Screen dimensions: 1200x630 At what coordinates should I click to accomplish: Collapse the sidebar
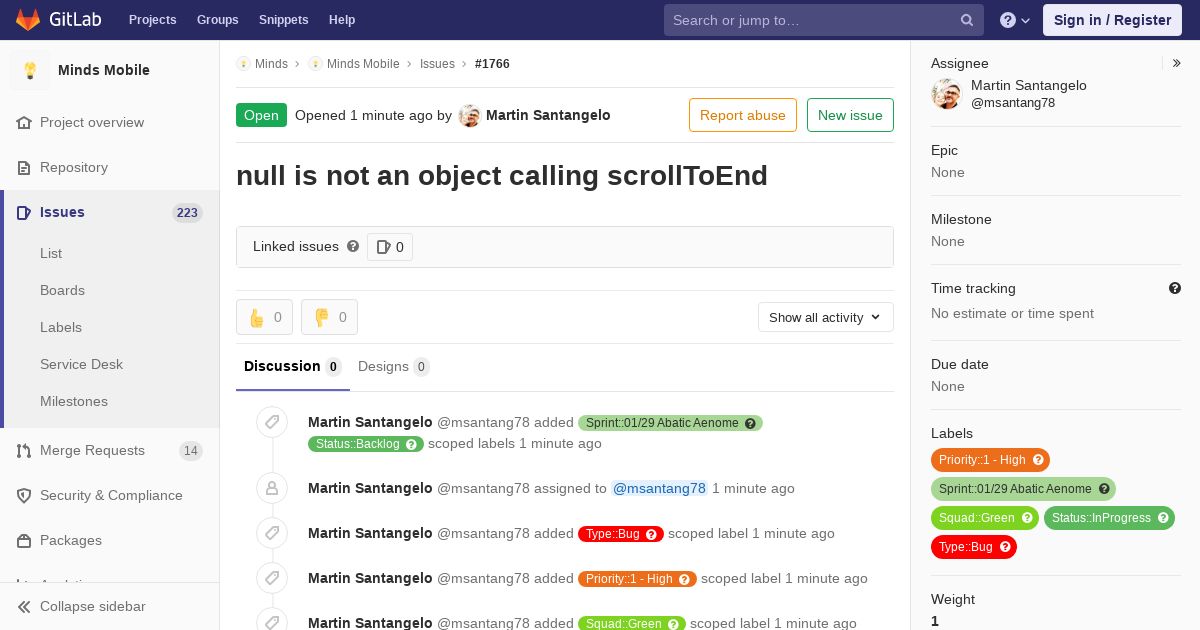tap(110, 606)
